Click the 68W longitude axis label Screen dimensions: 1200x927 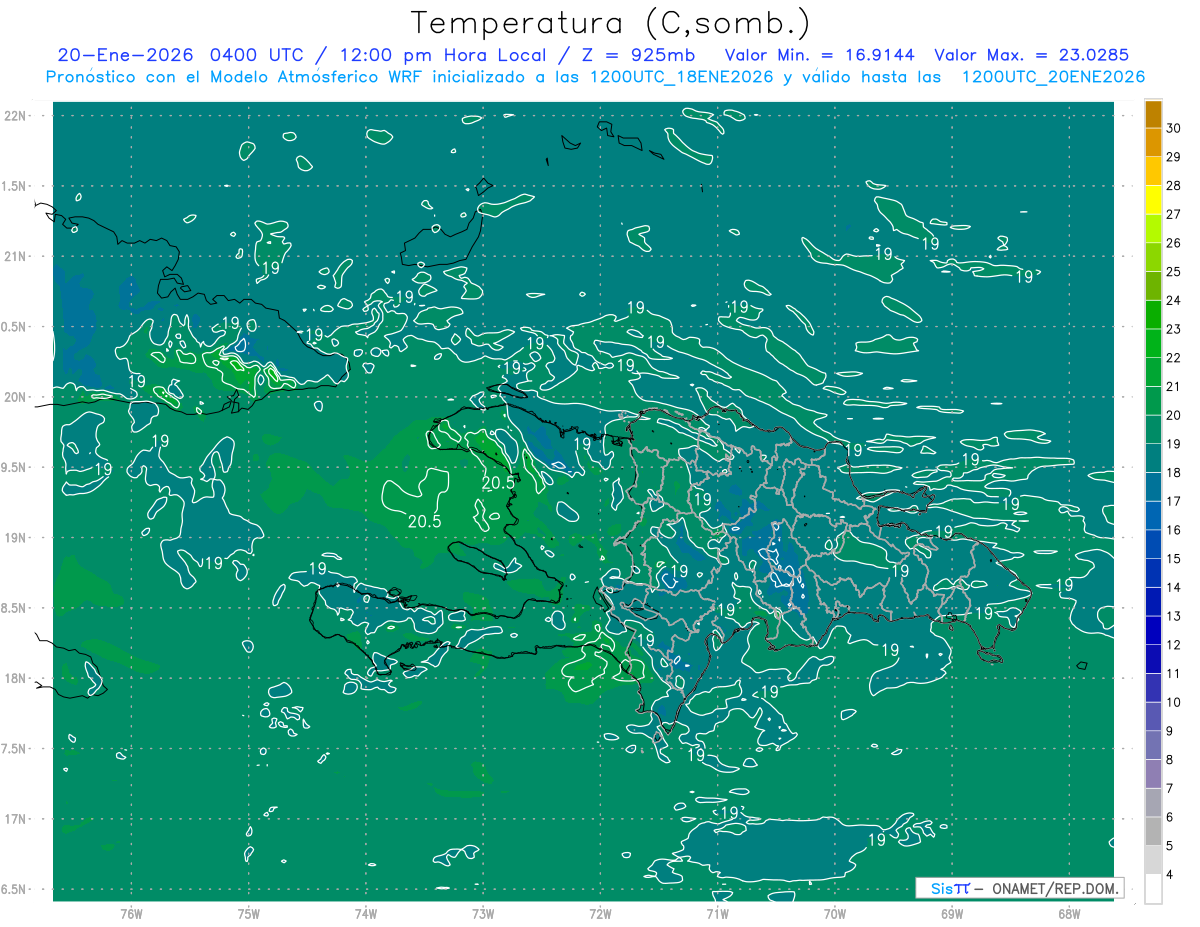click(1068, 913)
